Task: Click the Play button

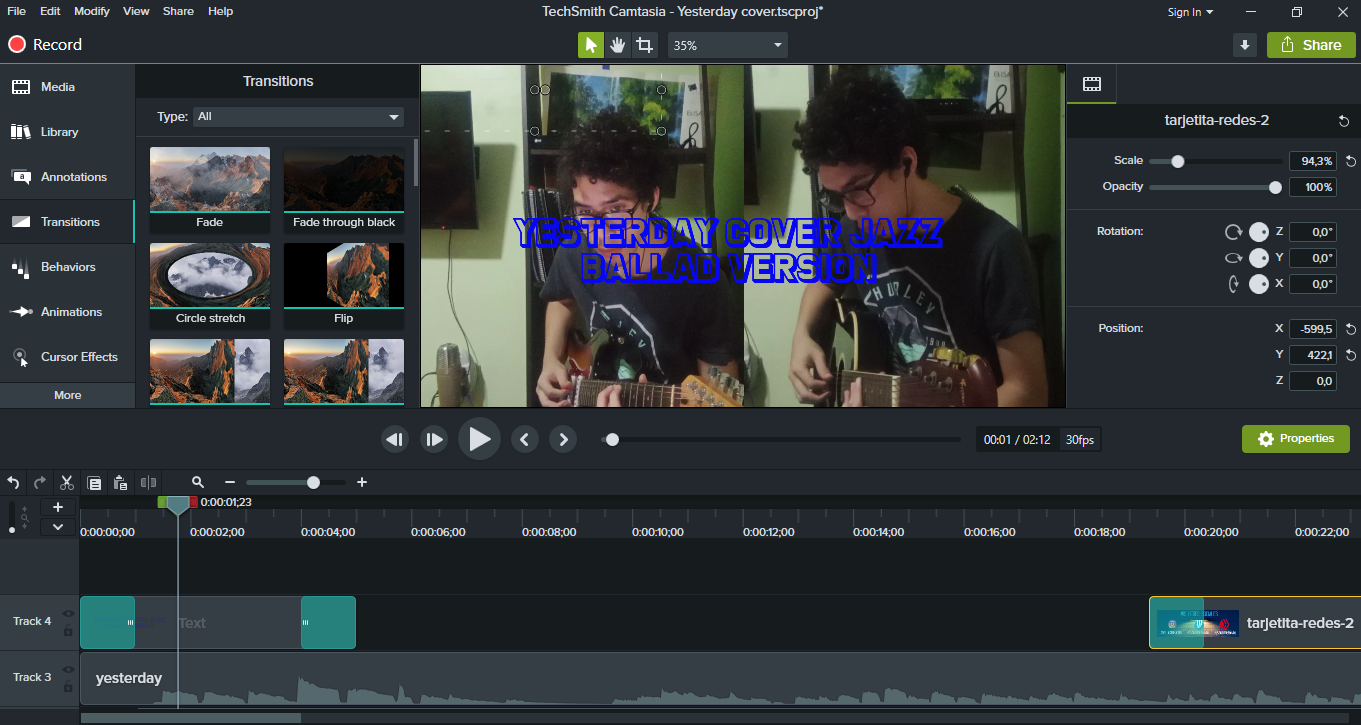Action: pos(479,438)
